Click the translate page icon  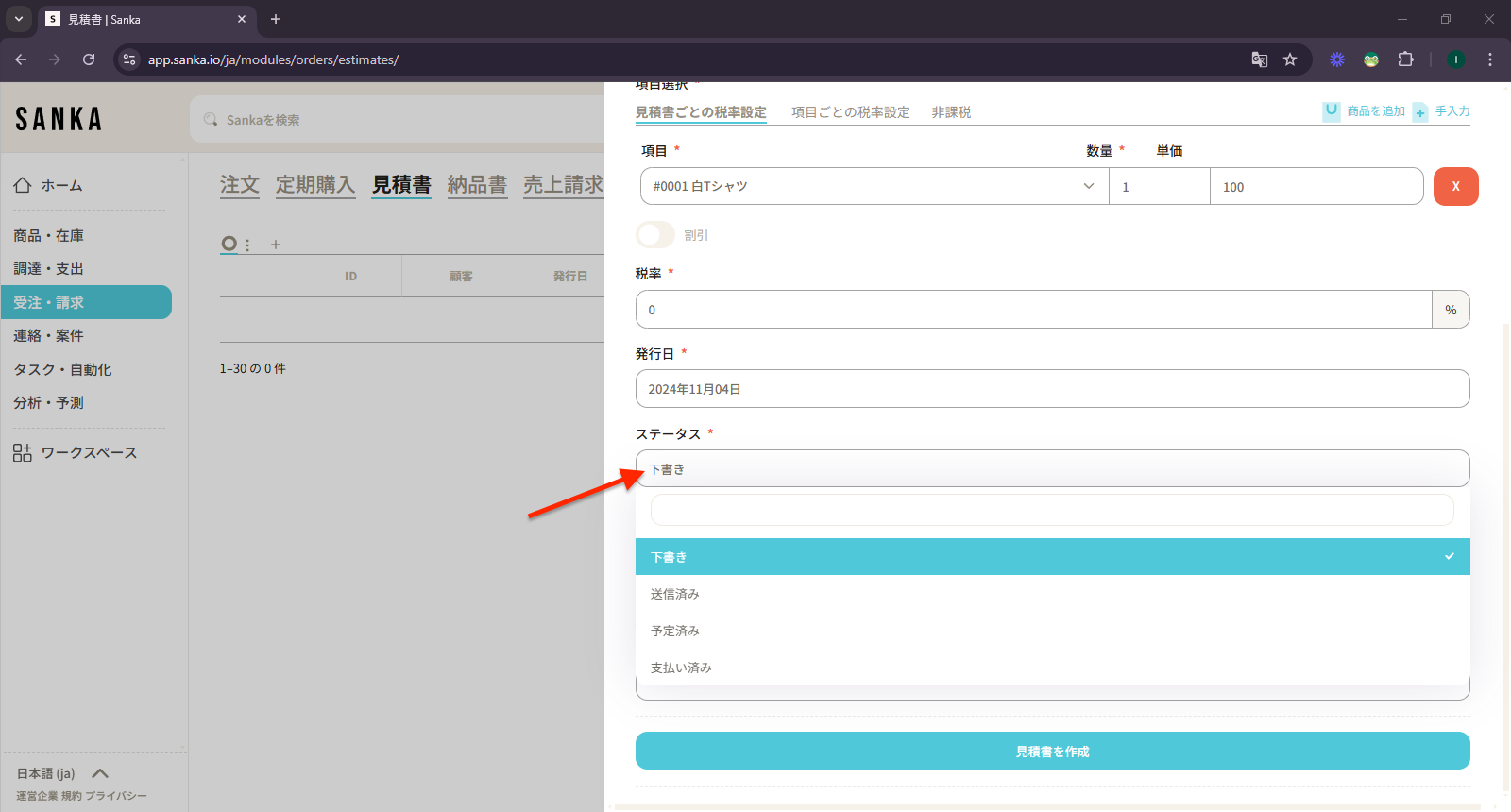[x=1259, y=59]
